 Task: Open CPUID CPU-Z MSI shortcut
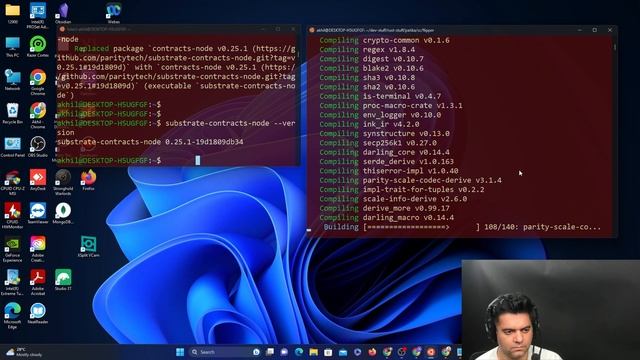click(x=12, y=182)
